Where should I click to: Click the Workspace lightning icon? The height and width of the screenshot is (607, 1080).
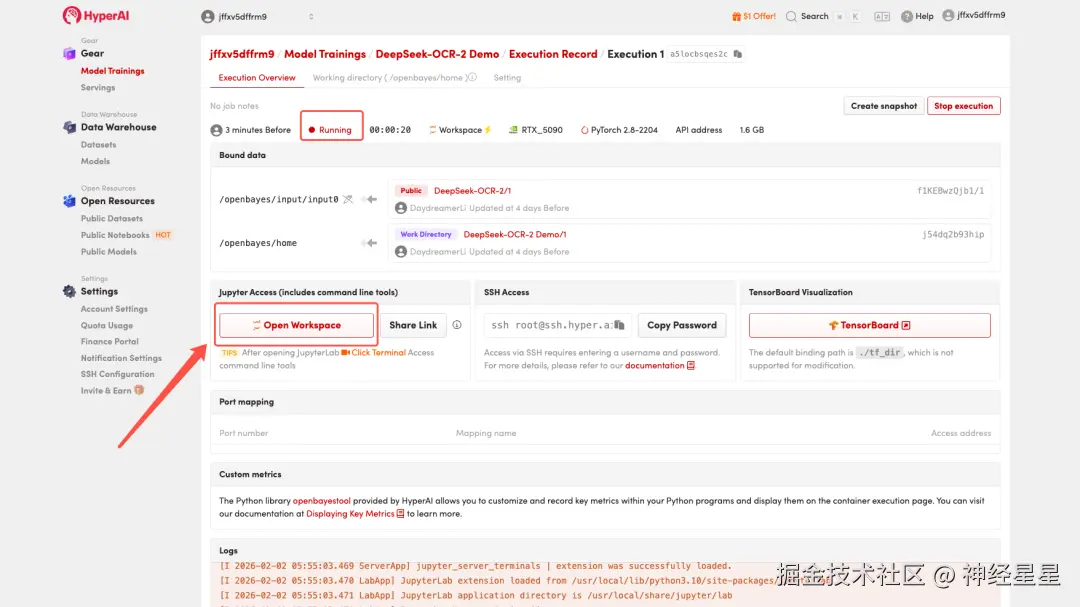[x=488, y=130]
